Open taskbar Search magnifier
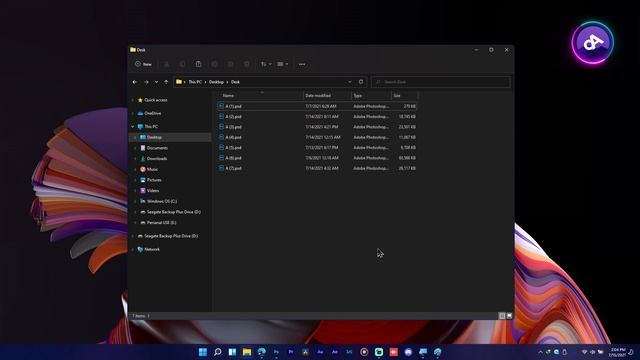Screen dimensions: 640x360 coord(218,352)
